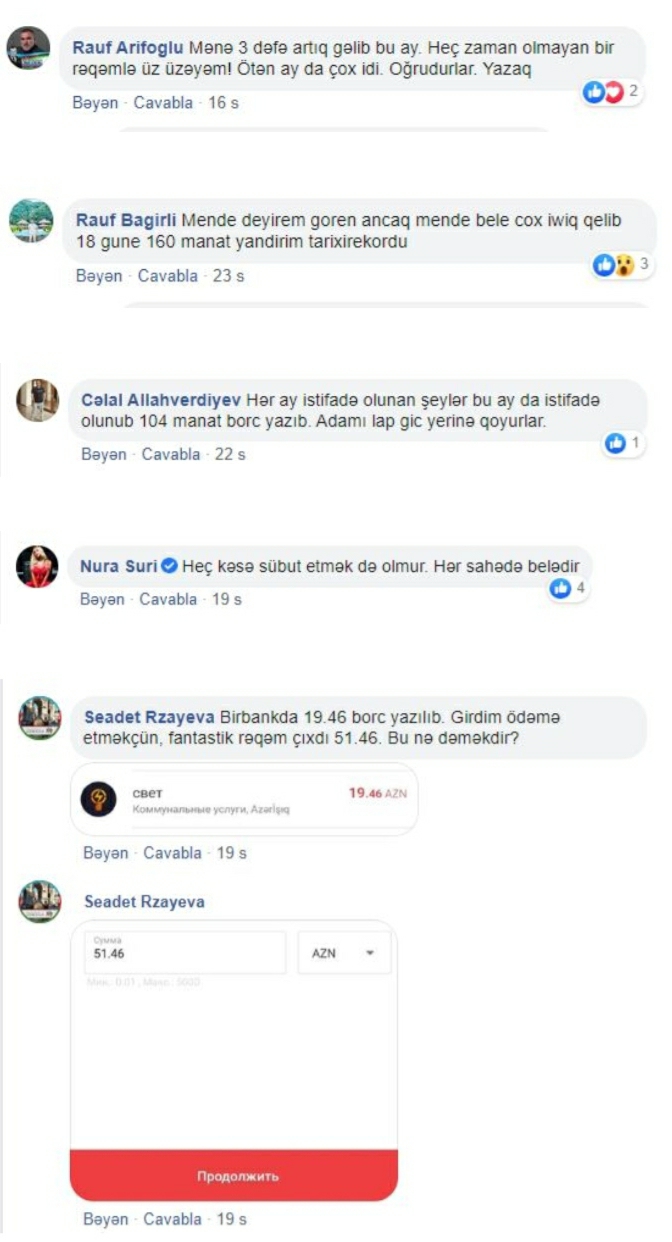Viewport: 672px width, 1242px height.
Task: Click the 51.46 amount input field
Action: click(185, 953)
